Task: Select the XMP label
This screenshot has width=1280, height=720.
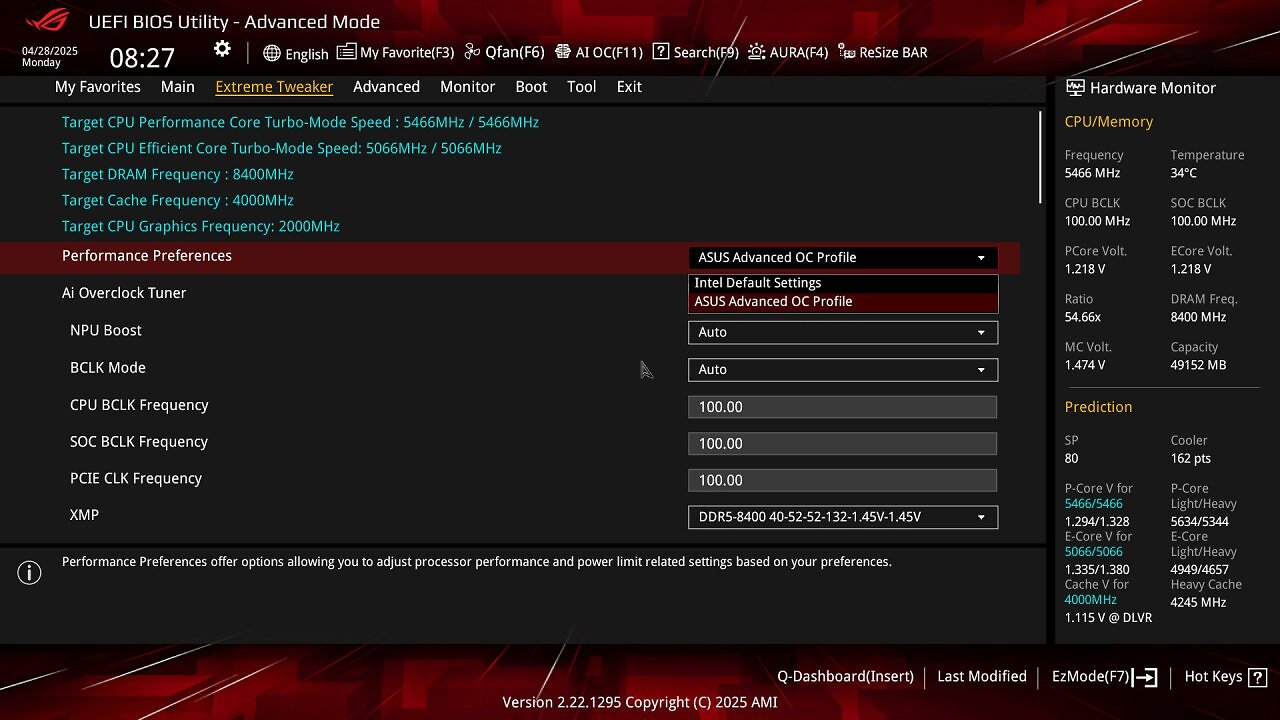Action: [x=84, y=515]
